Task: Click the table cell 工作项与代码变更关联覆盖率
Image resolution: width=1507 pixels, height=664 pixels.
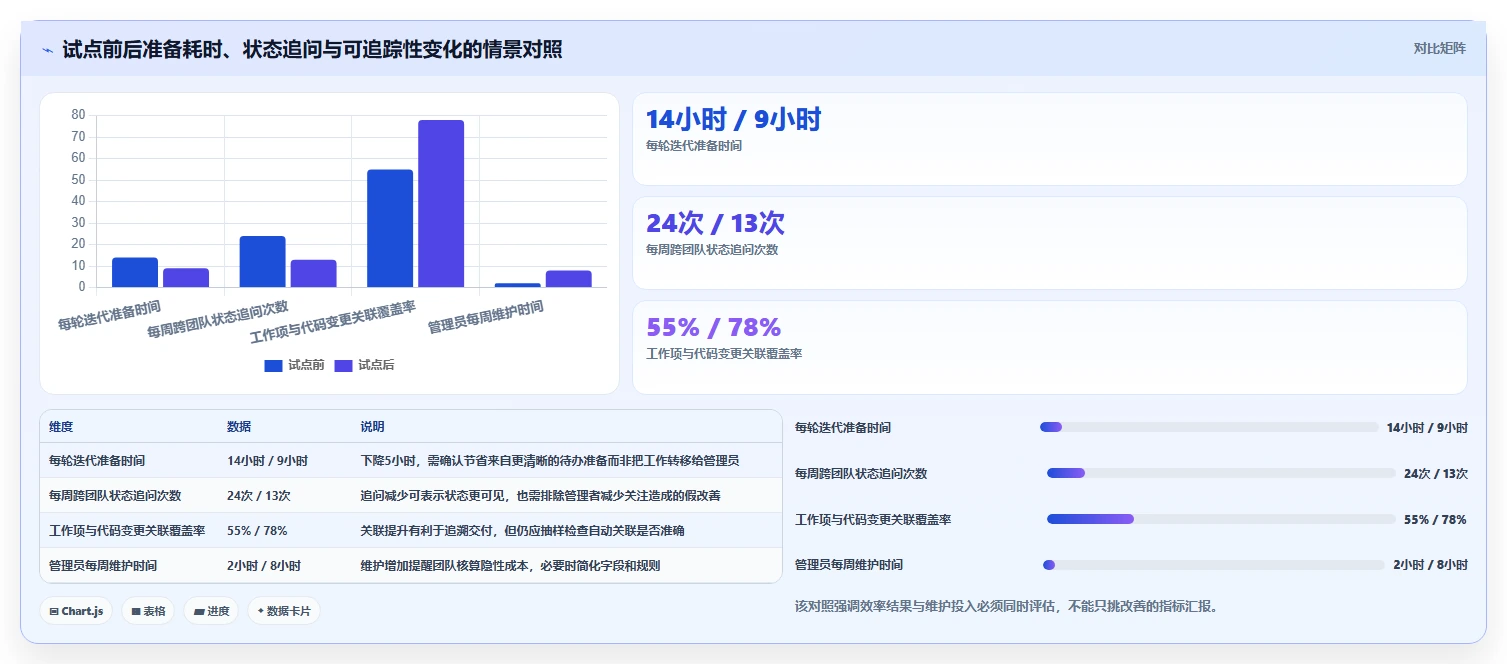Action: (127, 531)
